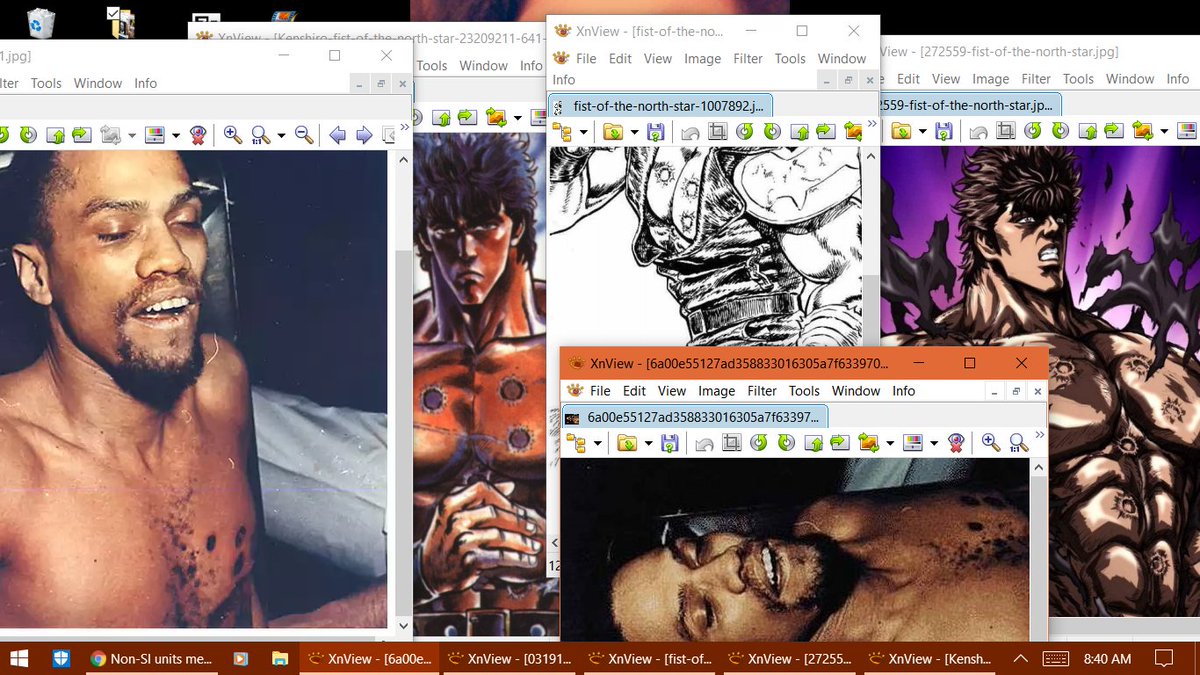This screenshot has width=1200, height=675.
Task: Click the Previous file blue arrow in the leftmost window
Action: [x=338, y=135]
